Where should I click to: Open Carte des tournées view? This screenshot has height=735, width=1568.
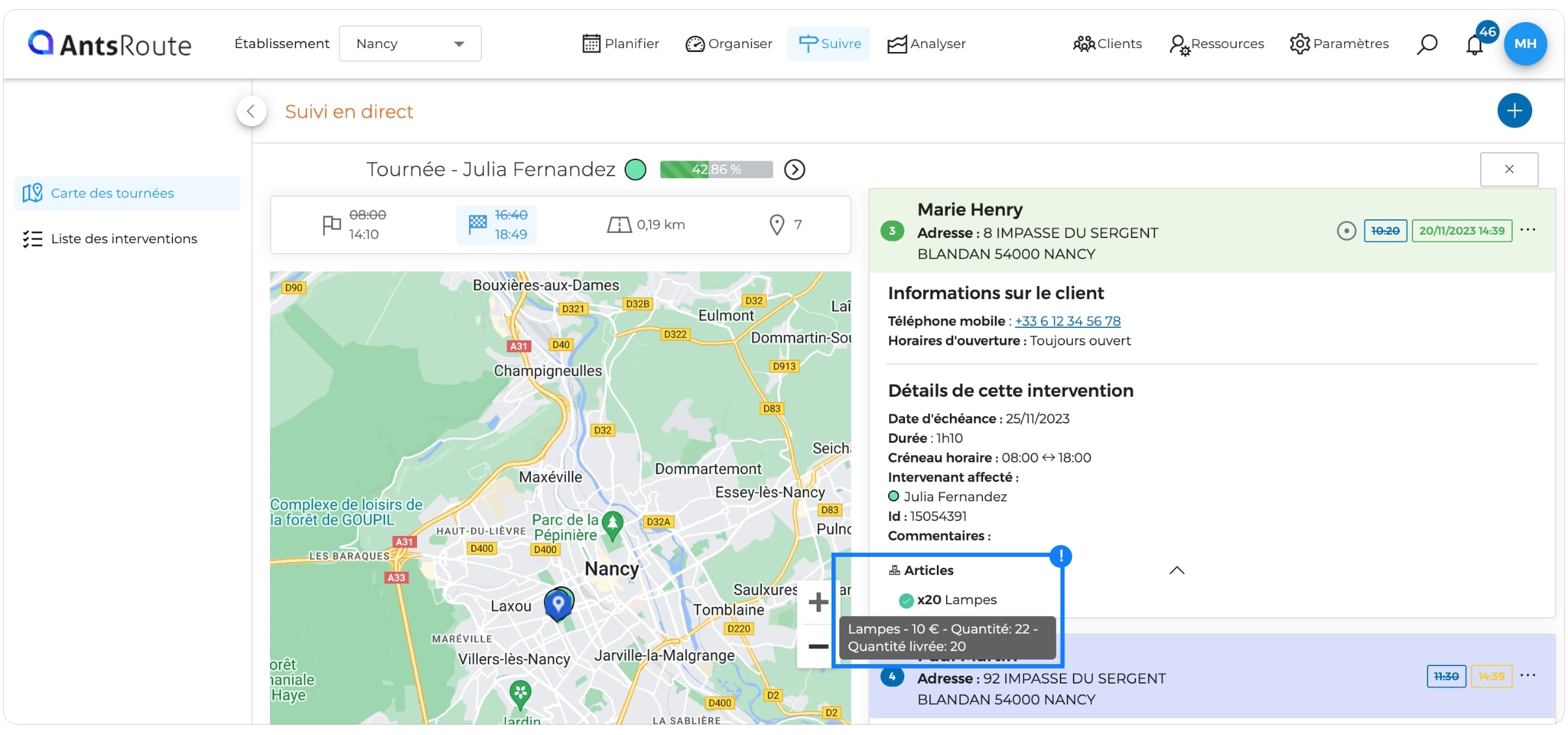[x=128, y=193]
